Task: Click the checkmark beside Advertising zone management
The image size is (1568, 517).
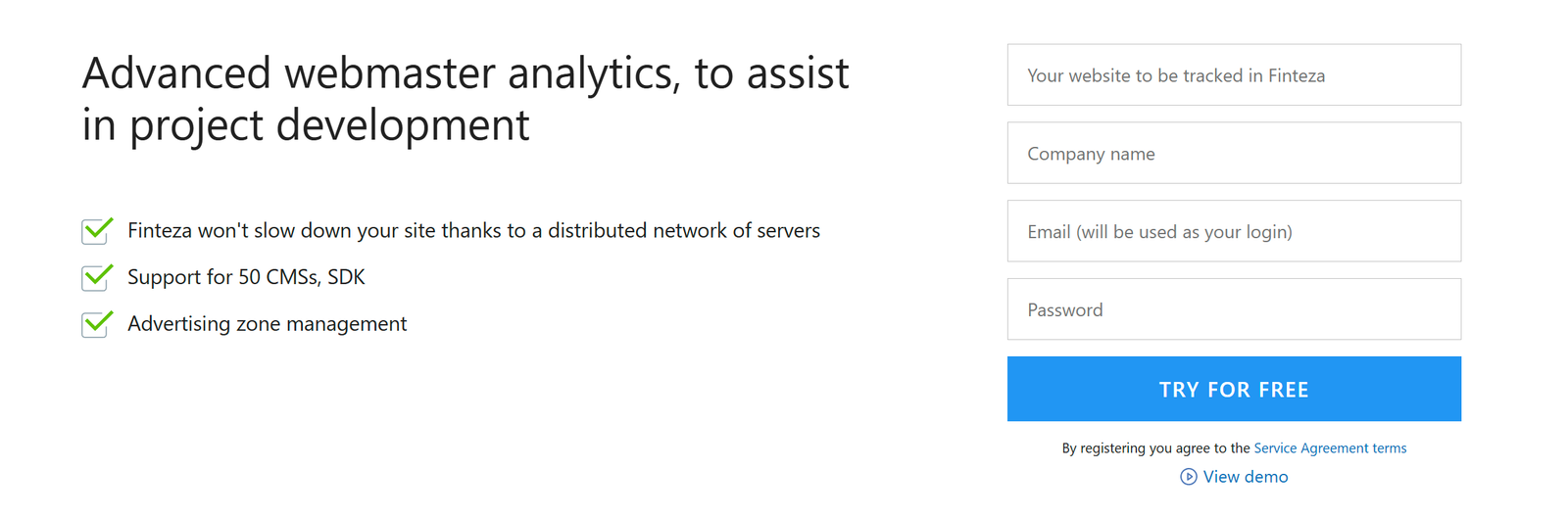Action: click(97, 324)
